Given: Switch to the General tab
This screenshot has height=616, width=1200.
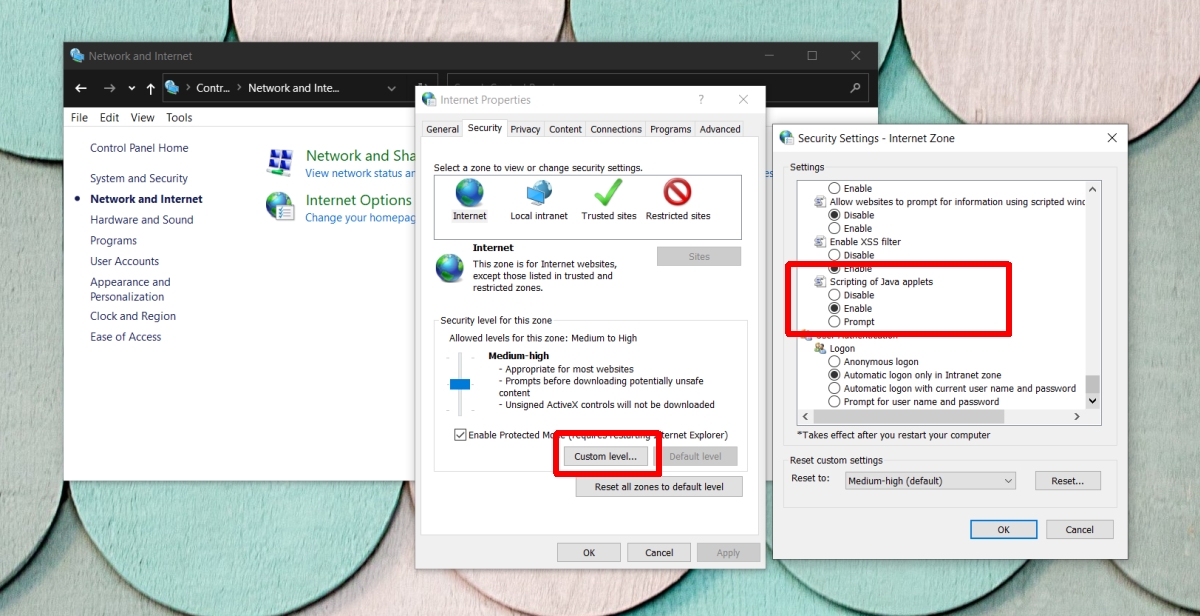Looking at the screenshot, I should (442, 129).
